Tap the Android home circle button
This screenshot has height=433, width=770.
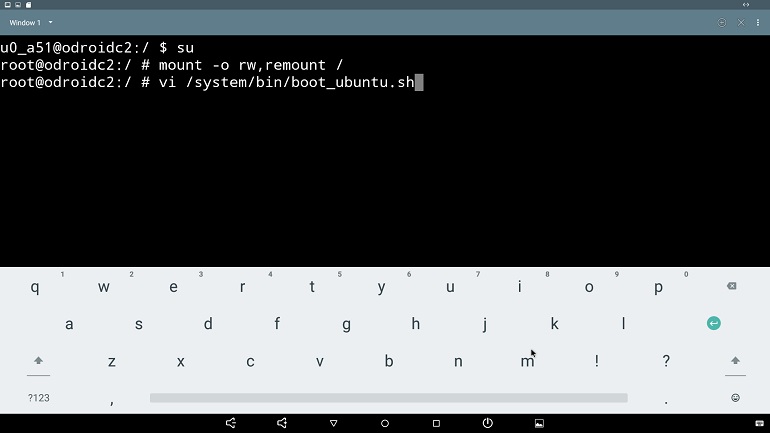[385, 423]
